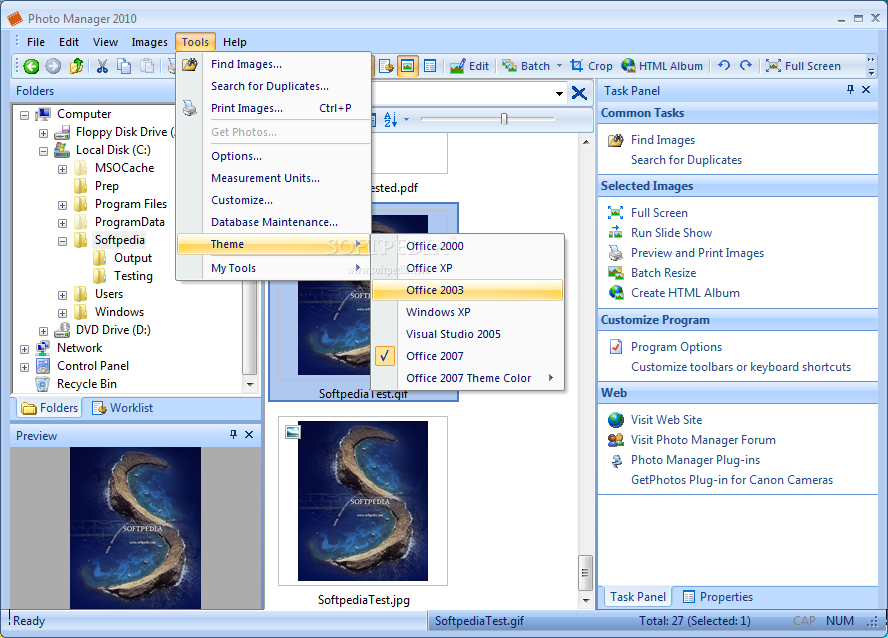Click GetPhotos Plug-in for Canon Cameras link
The height and width of the screenshot is (638, 888).
tap(732, 480)
